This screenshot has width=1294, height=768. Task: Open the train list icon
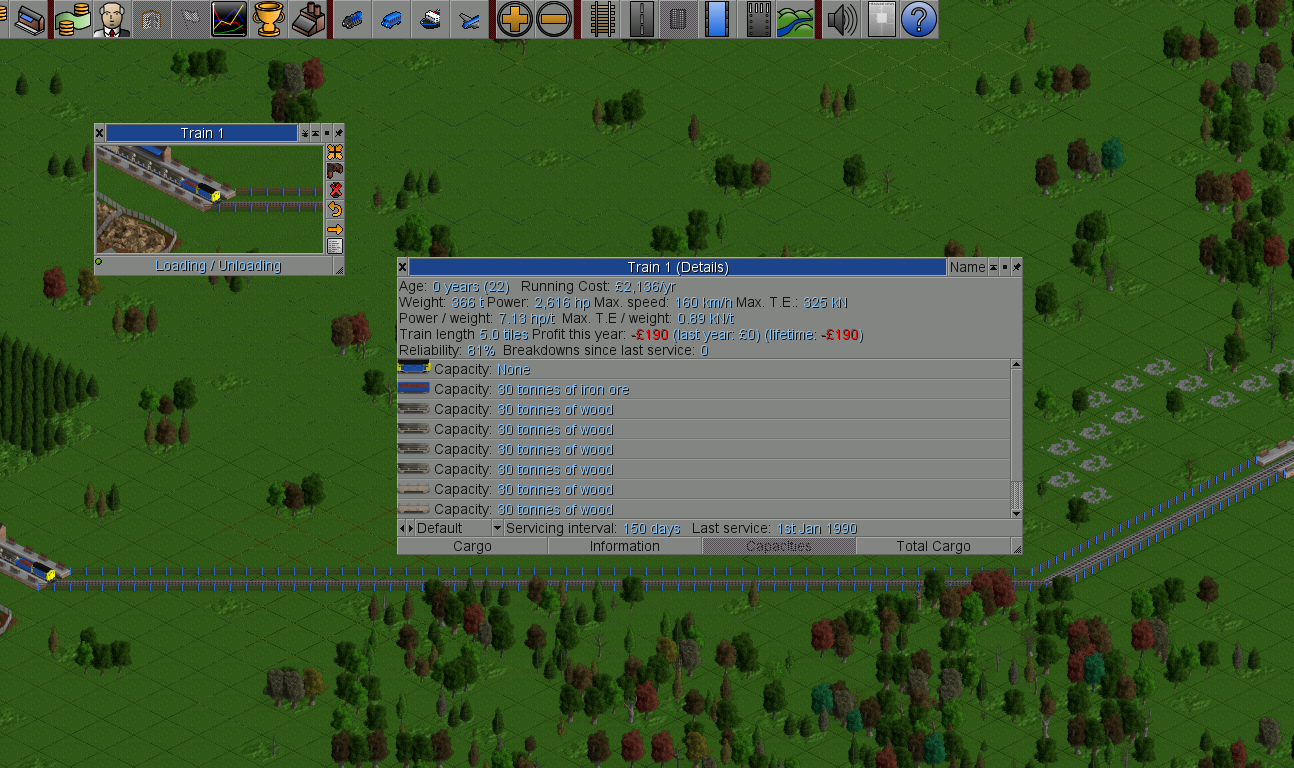pyautogui.click(x=351, y=19)
